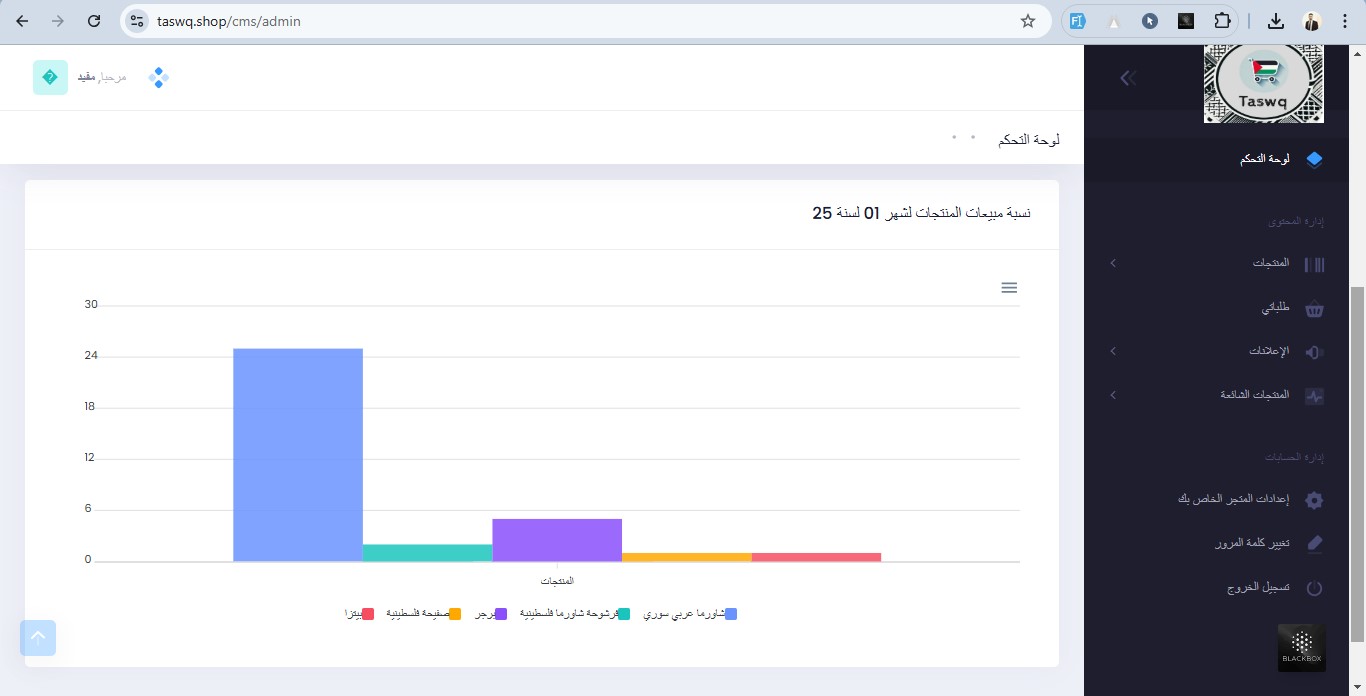This screenshot has height=696, width=1366.
Task: Click the tall blue bar in the chart
Action: [x=297, y=455]
